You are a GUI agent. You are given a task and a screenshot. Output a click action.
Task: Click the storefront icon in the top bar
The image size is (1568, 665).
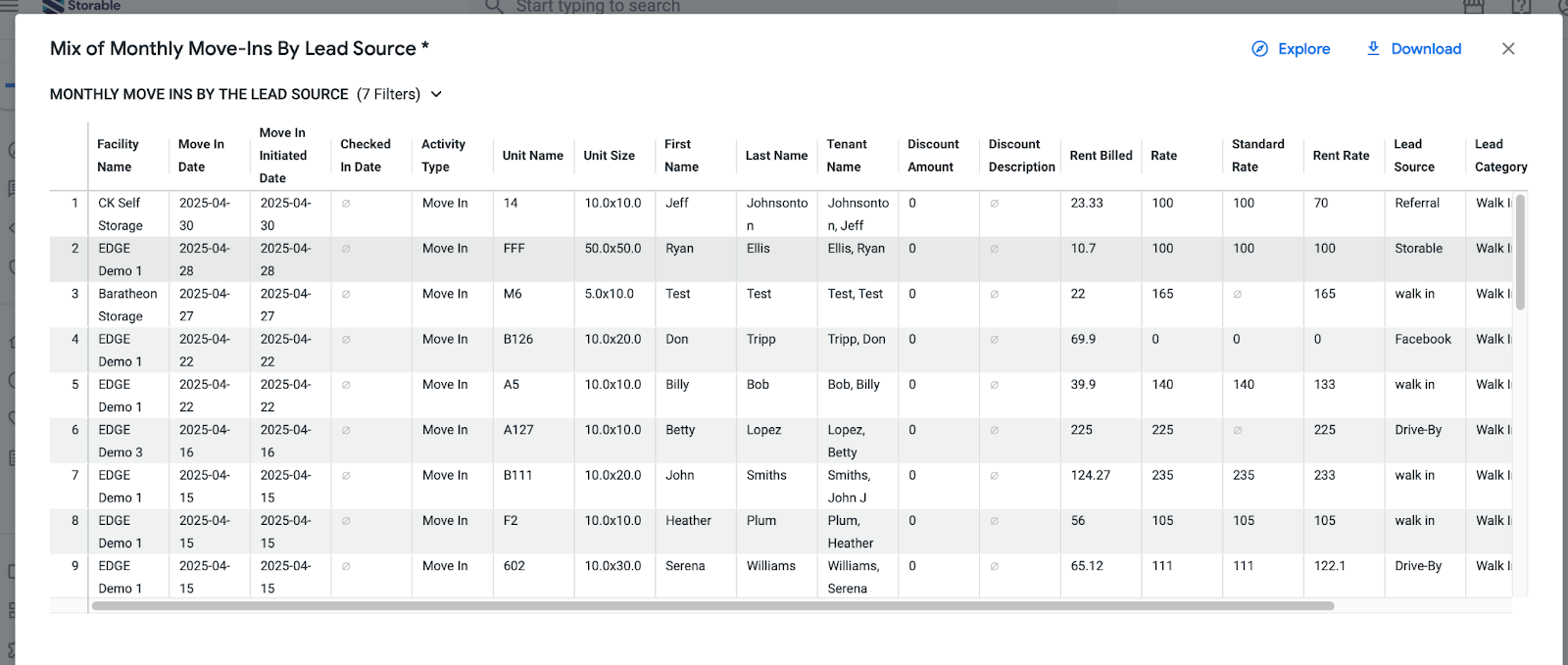click(1473, 6)
